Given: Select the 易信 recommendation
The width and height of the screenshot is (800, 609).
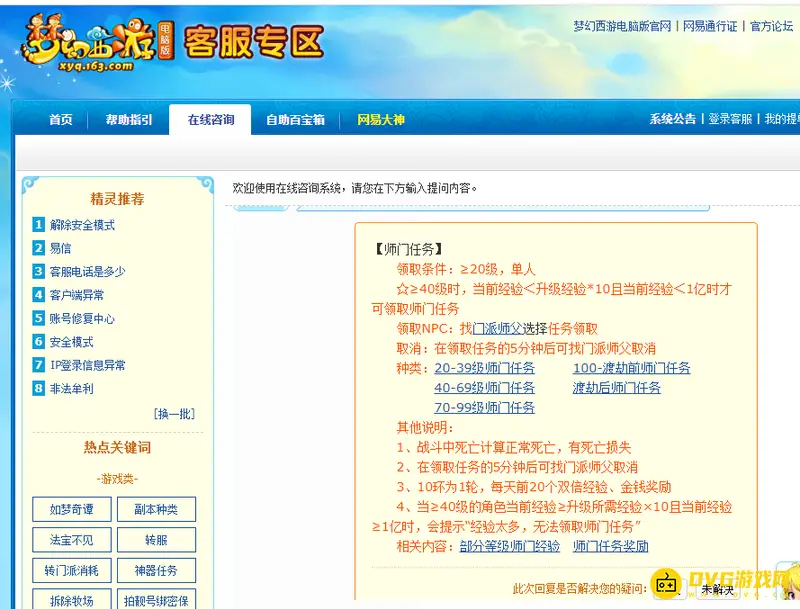Looking at the screenshot, I should pyautogui.click(x=60, y=248).
